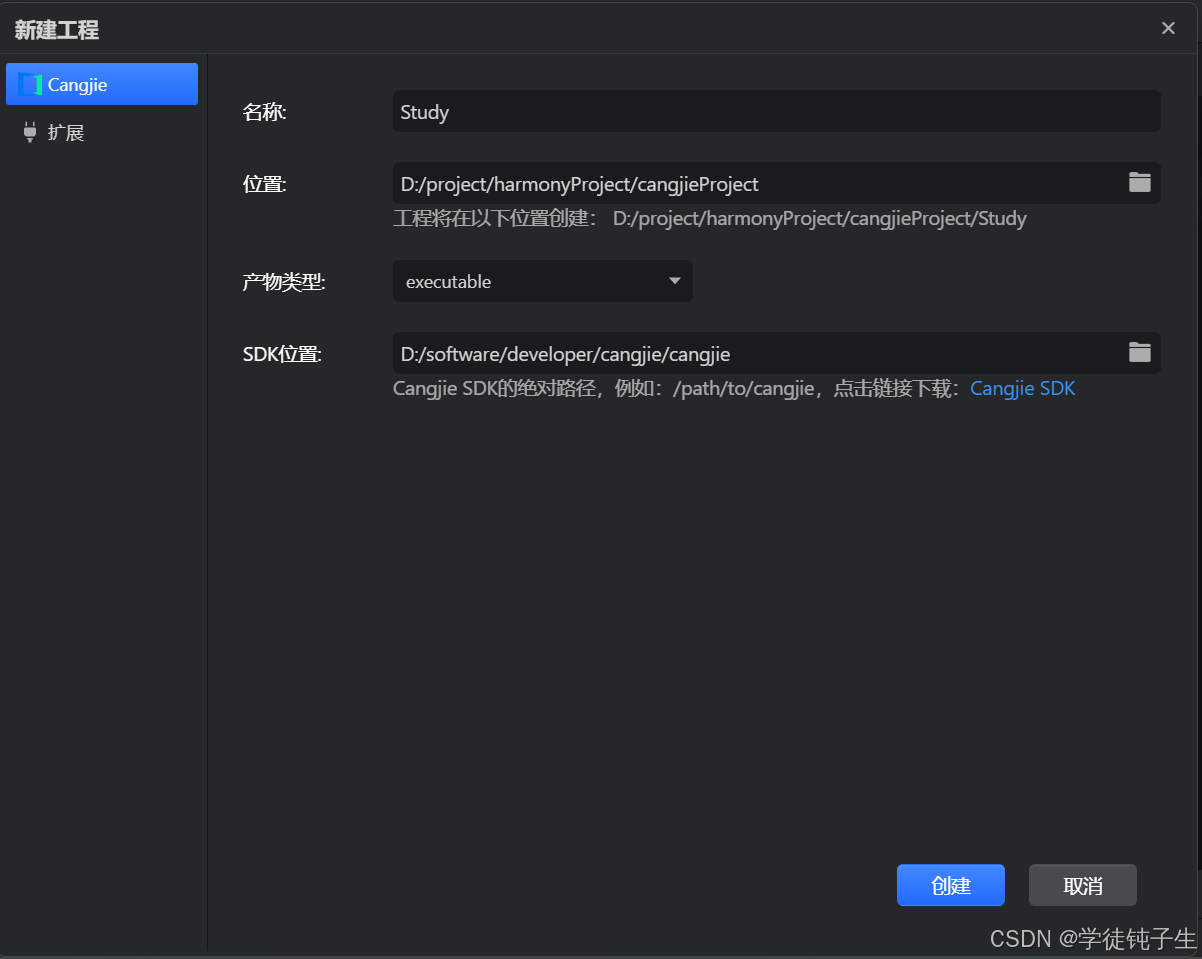The height and width of the screenshot is (959, 1202).
Task: Click the 位置: label
Action: (264, 184)
